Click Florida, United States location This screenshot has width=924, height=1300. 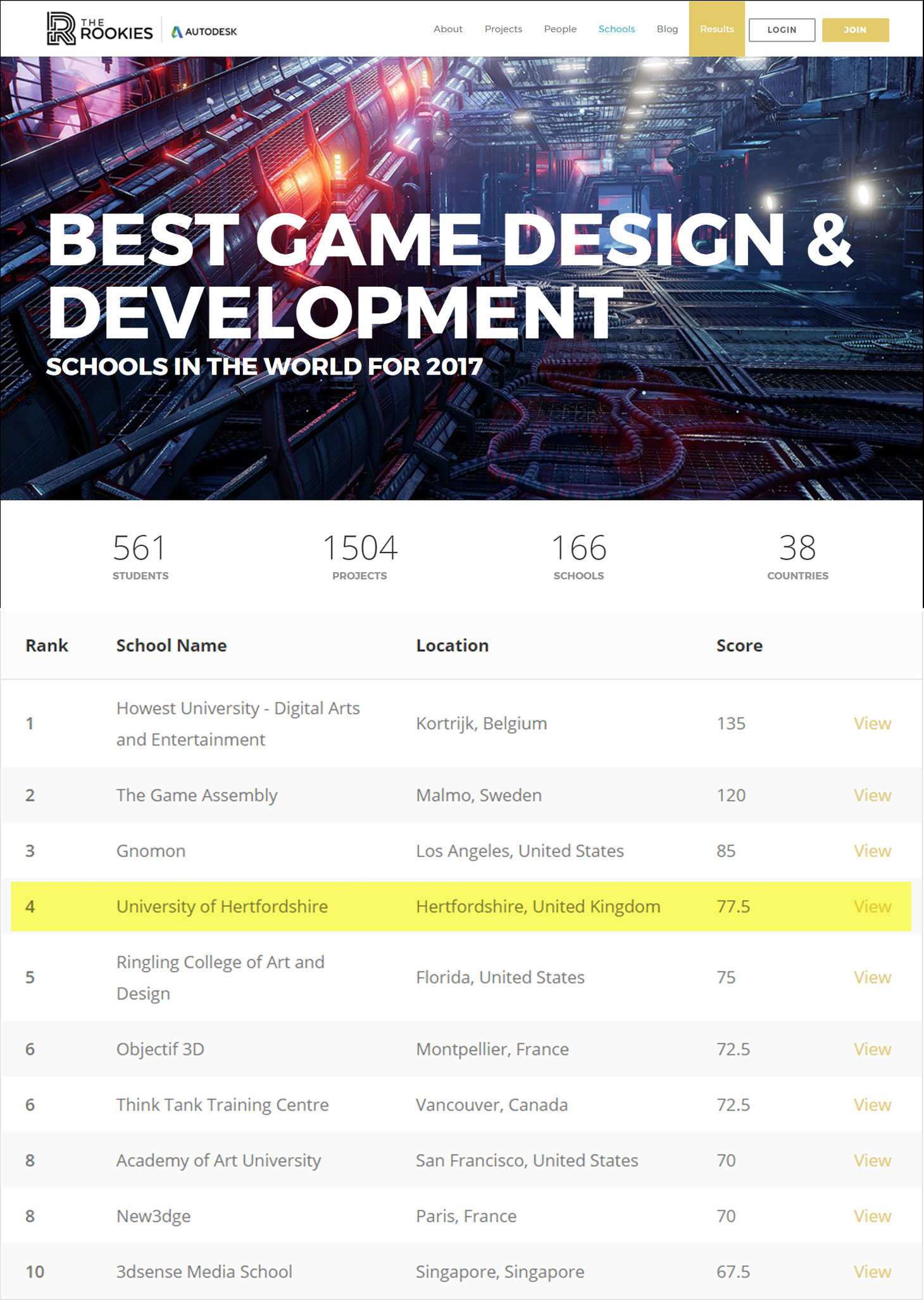pyautogui.click(x=501, y=977)
